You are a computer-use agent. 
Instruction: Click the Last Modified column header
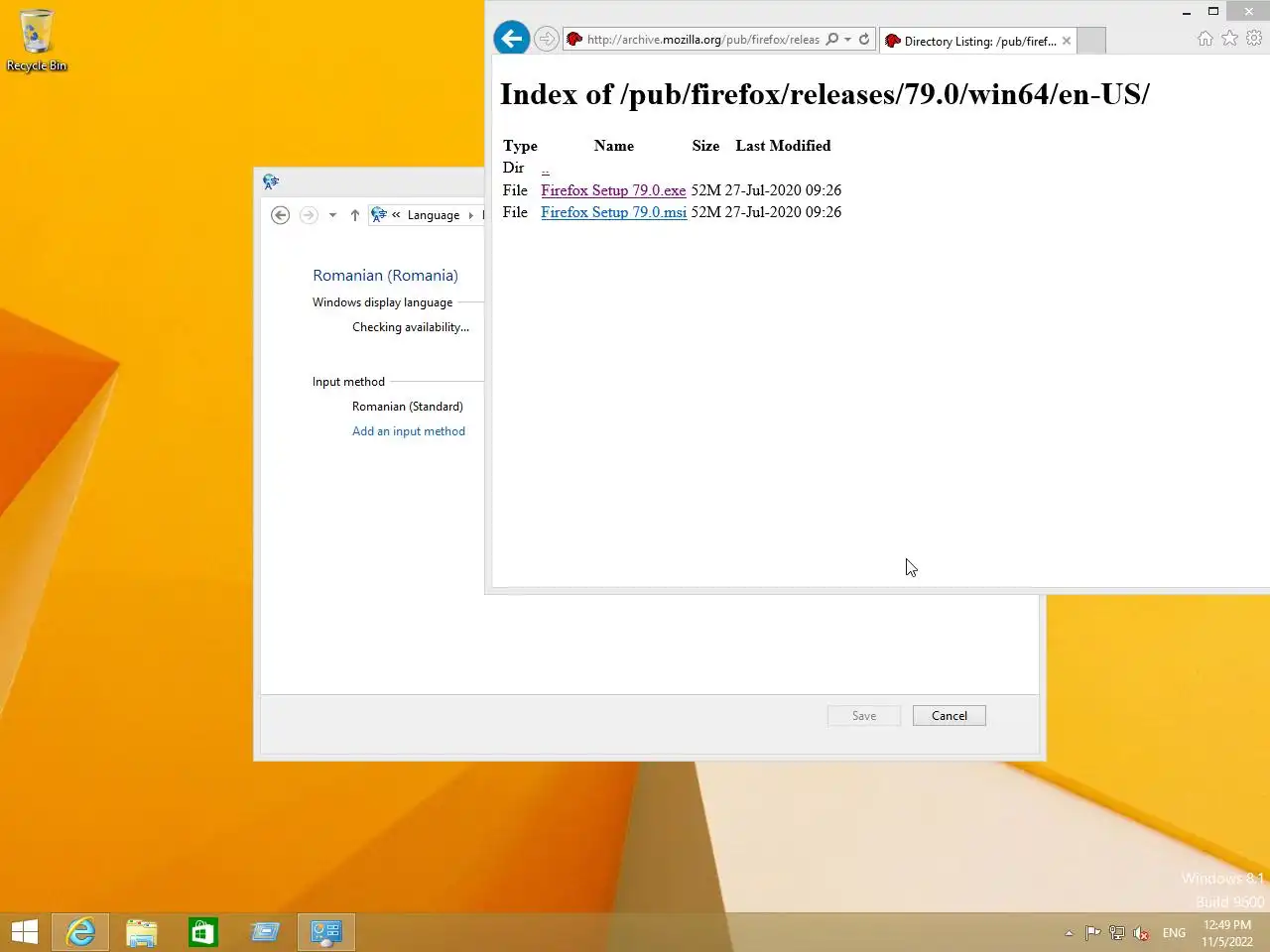783,146
